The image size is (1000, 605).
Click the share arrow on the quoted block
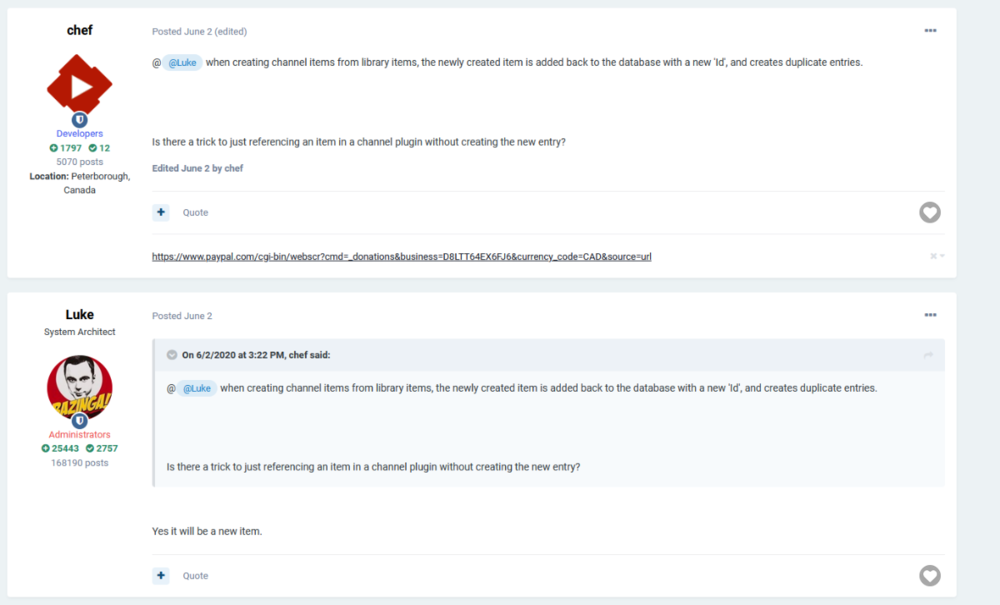coord(928,355)
